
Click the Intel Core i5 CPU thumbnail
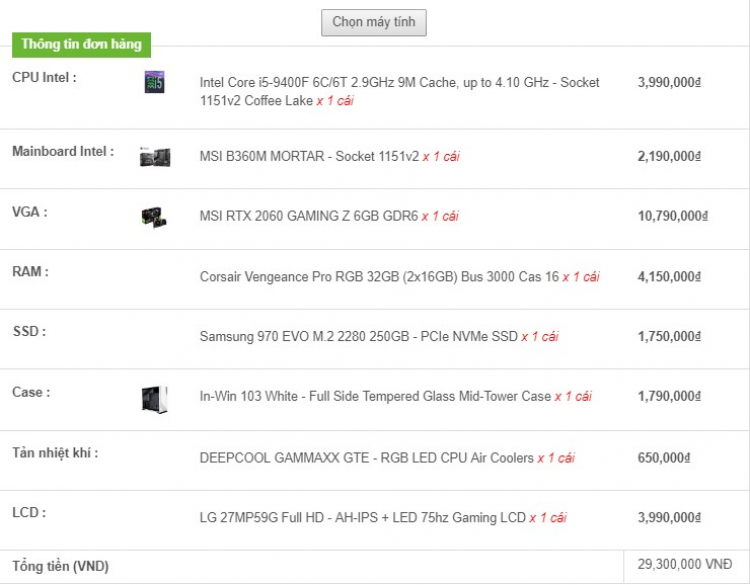(x=154, y=82)
